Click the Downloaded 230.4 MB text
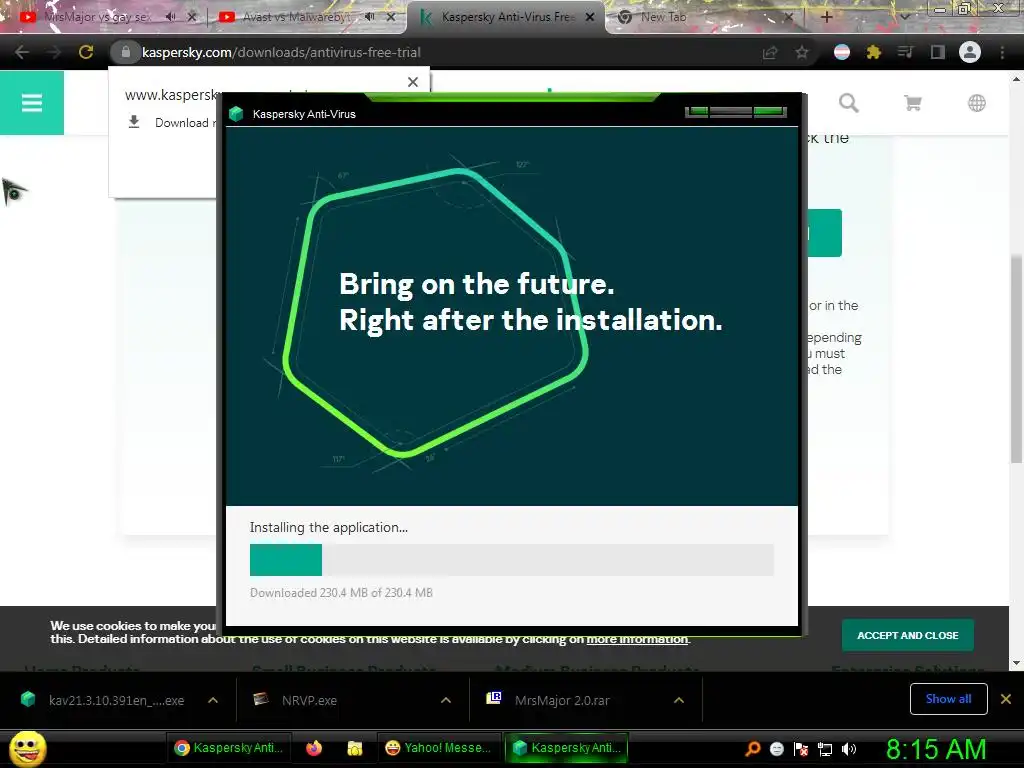 [x=341, y=592]
